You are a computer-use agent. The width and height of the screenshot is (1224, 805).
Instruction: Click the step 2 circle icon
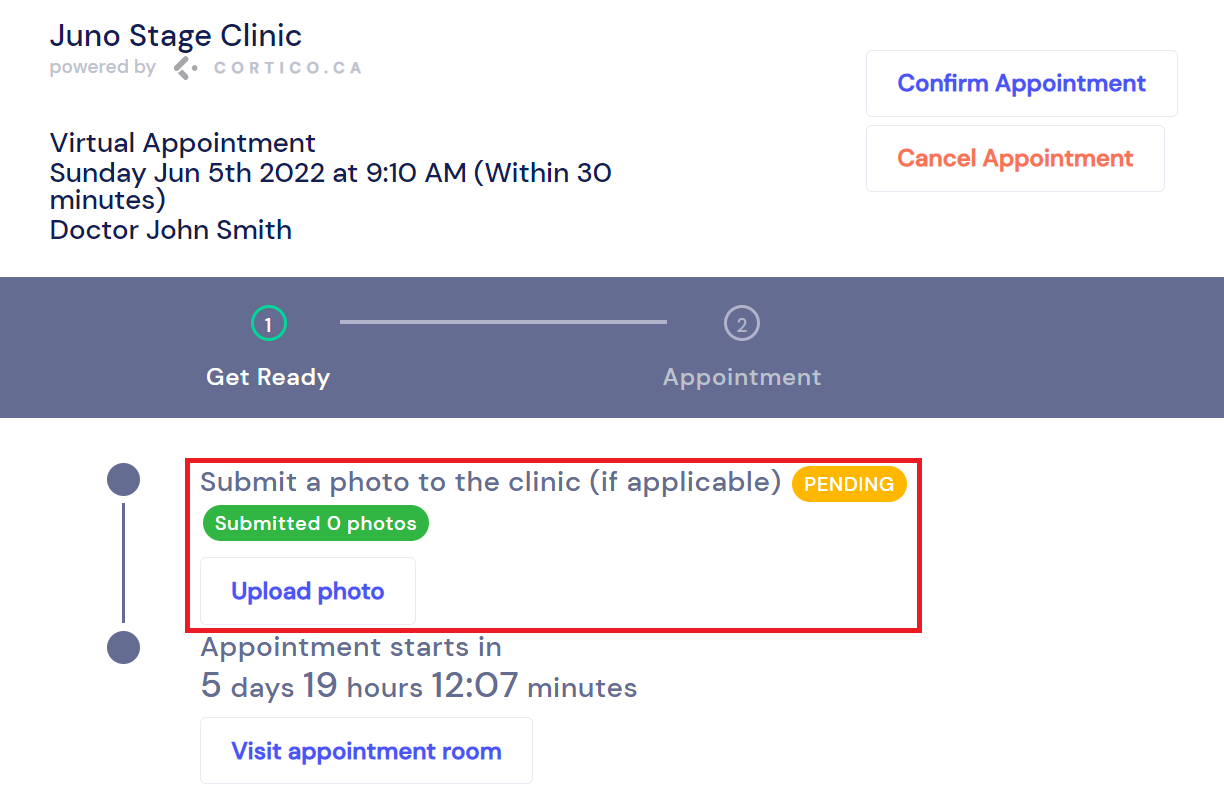[x=741, y=324]
